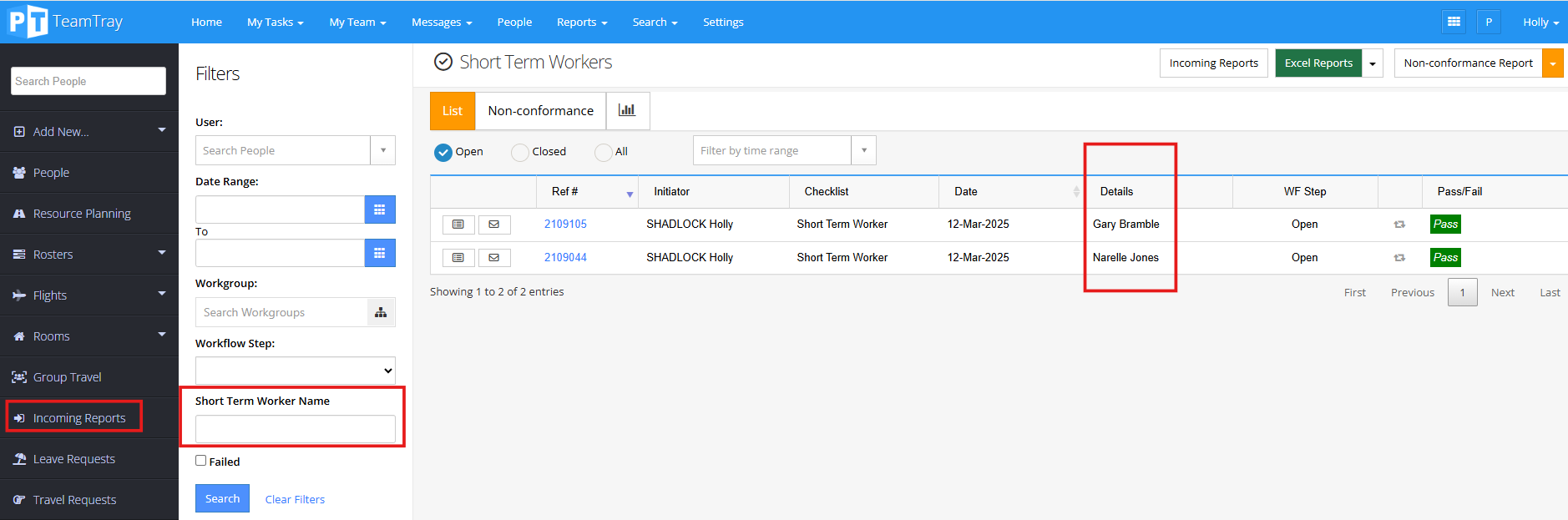Open the User Search People dropdown arrow

[x=383, y=150]
